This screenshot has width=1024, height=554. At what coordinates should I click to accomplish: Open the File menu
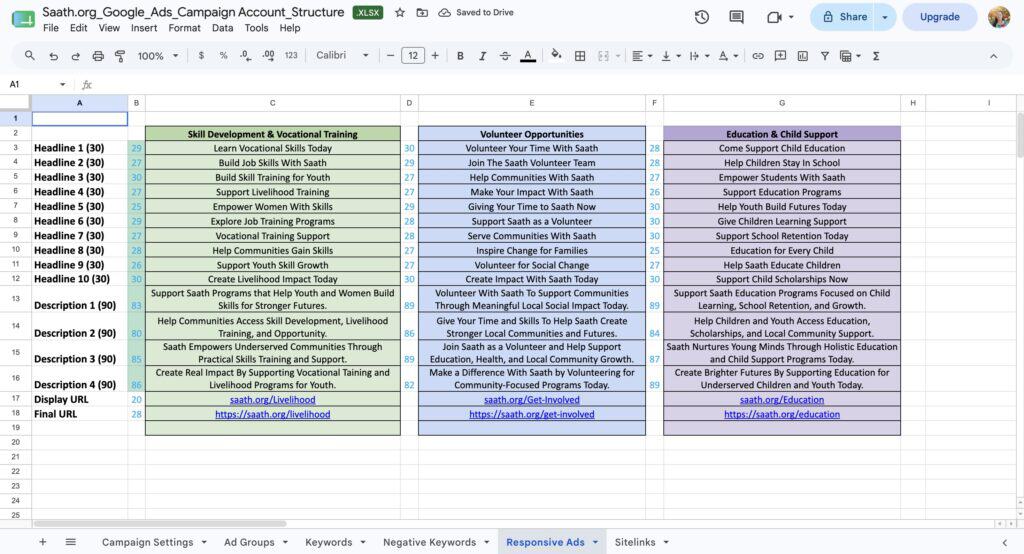click(51, 28)
